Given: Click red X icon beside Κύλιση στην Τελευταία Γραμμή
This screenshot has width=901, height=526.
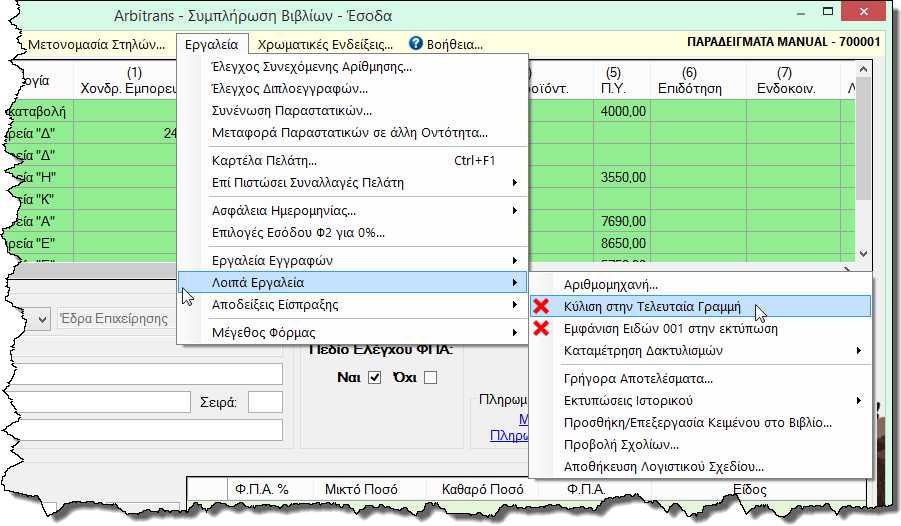Looking at the screenshot, I should click(541, 306).
